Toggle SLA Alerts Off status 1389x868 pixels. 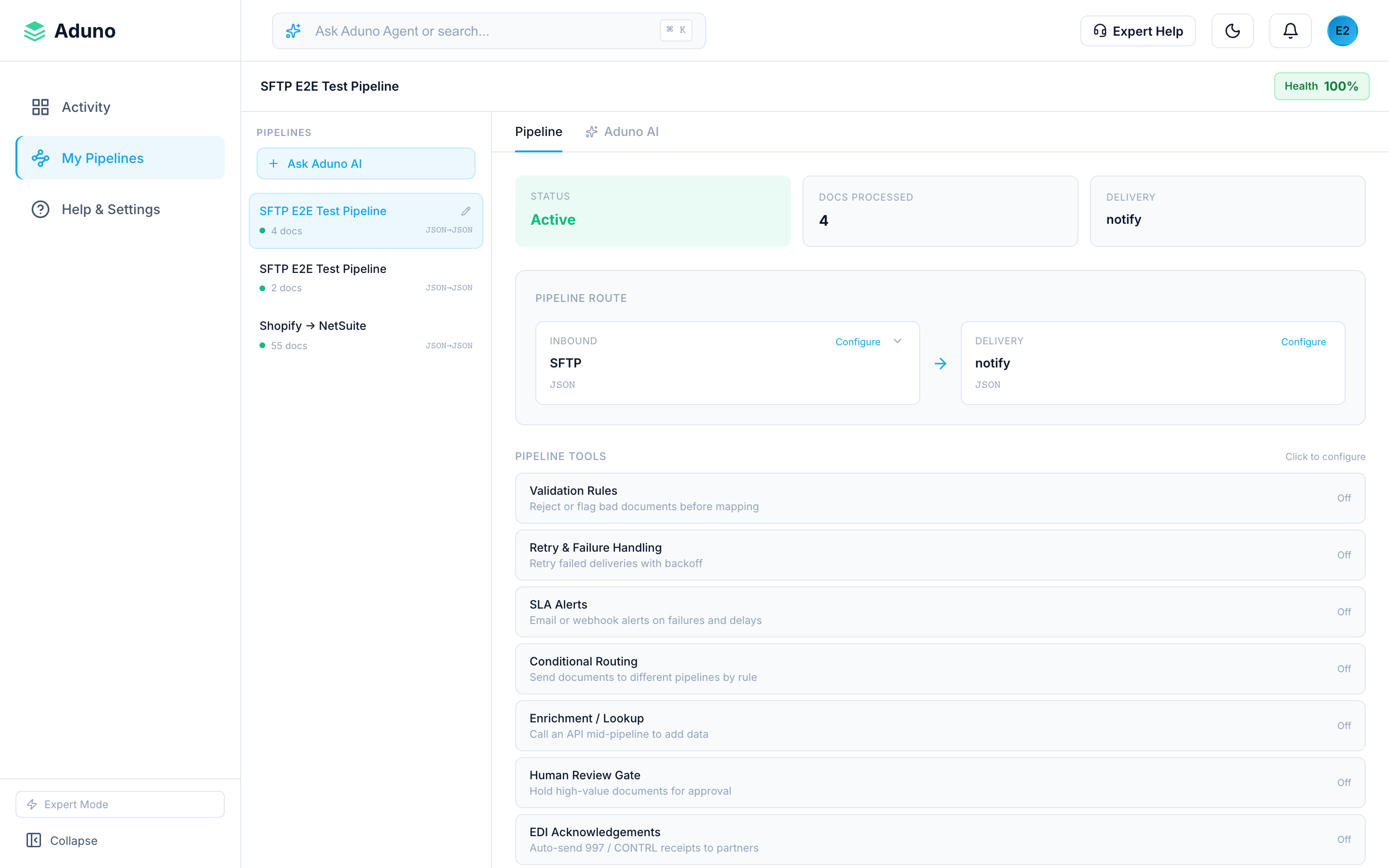coord(1343,612)
